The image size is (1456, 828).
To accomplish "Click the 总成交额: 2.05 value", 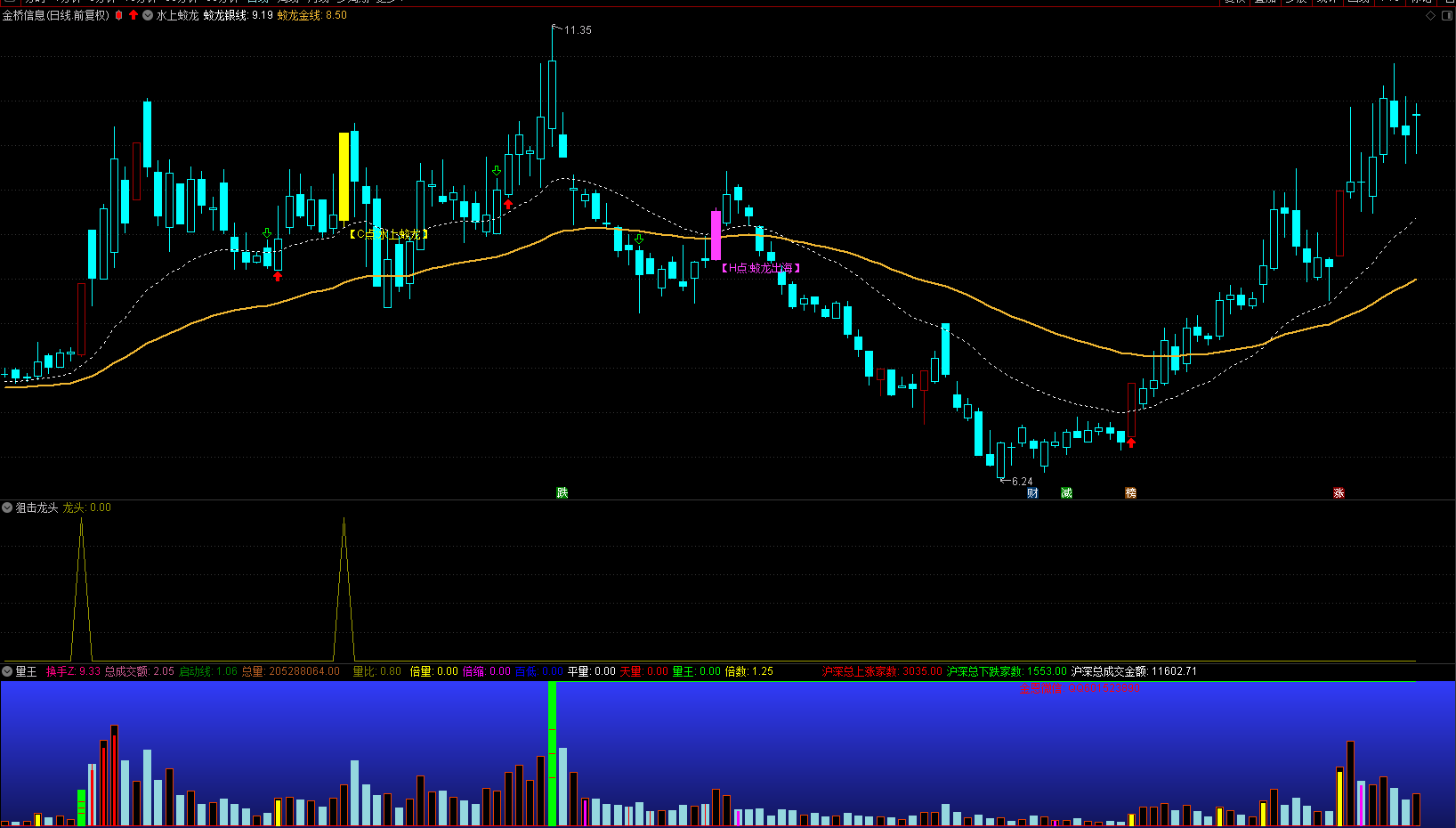I will pyautogui.click(x=139, y=671).
